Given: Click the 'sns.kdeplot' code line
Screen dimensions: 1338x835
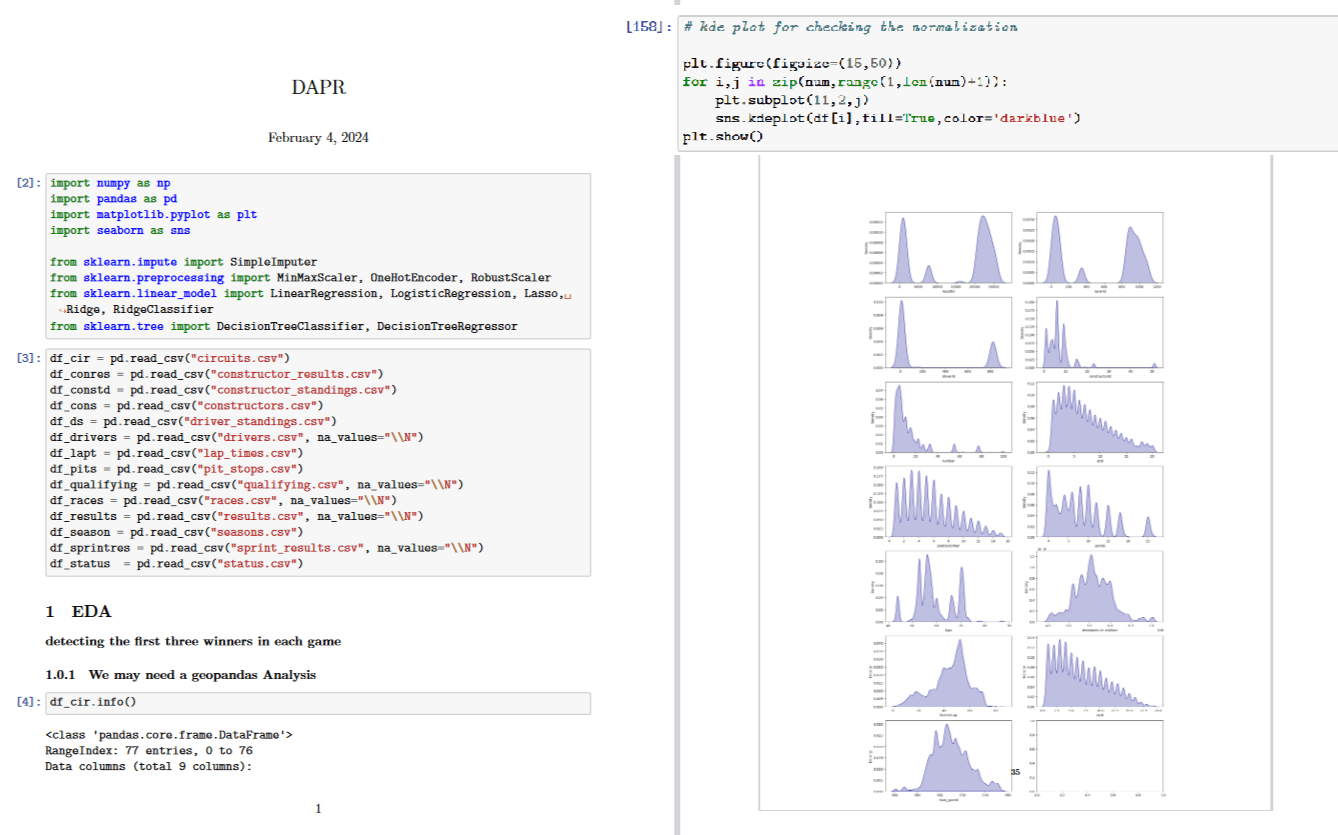Looking at the screenshot, I should (x=898, y=118).
